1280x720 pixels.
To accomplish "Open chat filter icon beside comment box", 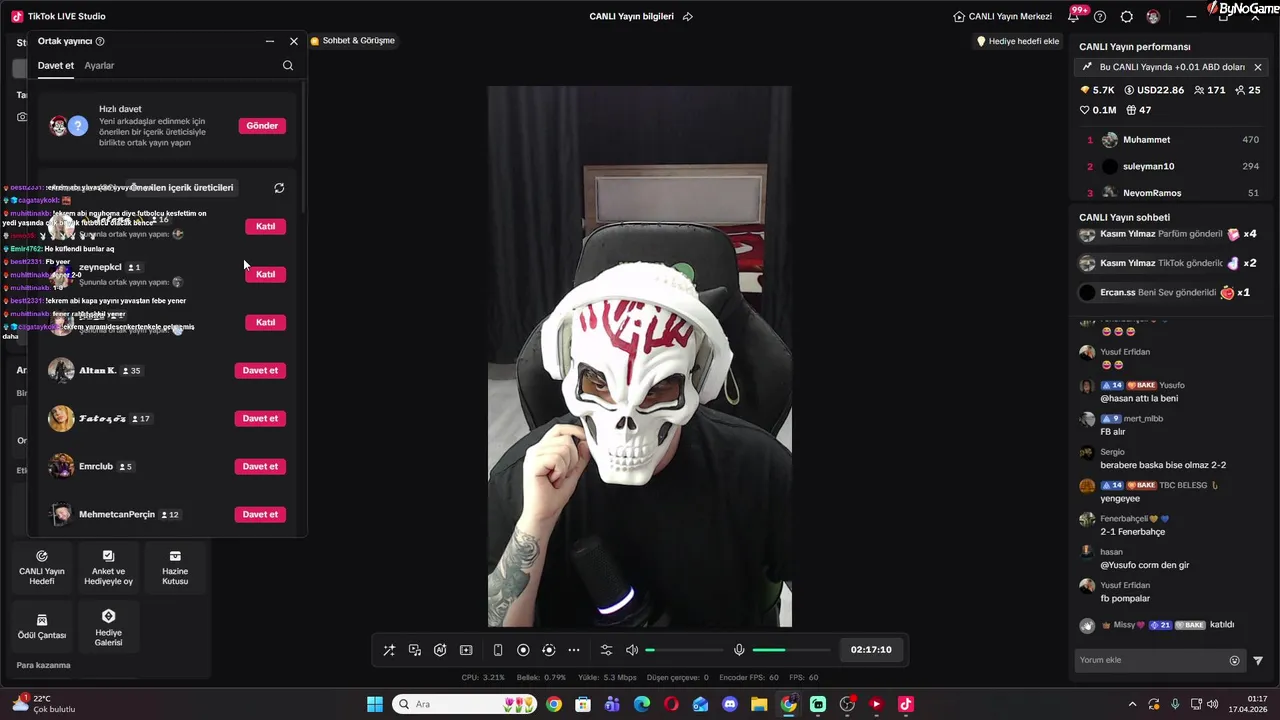I will pyautogui.click(x=1258, y=661).
